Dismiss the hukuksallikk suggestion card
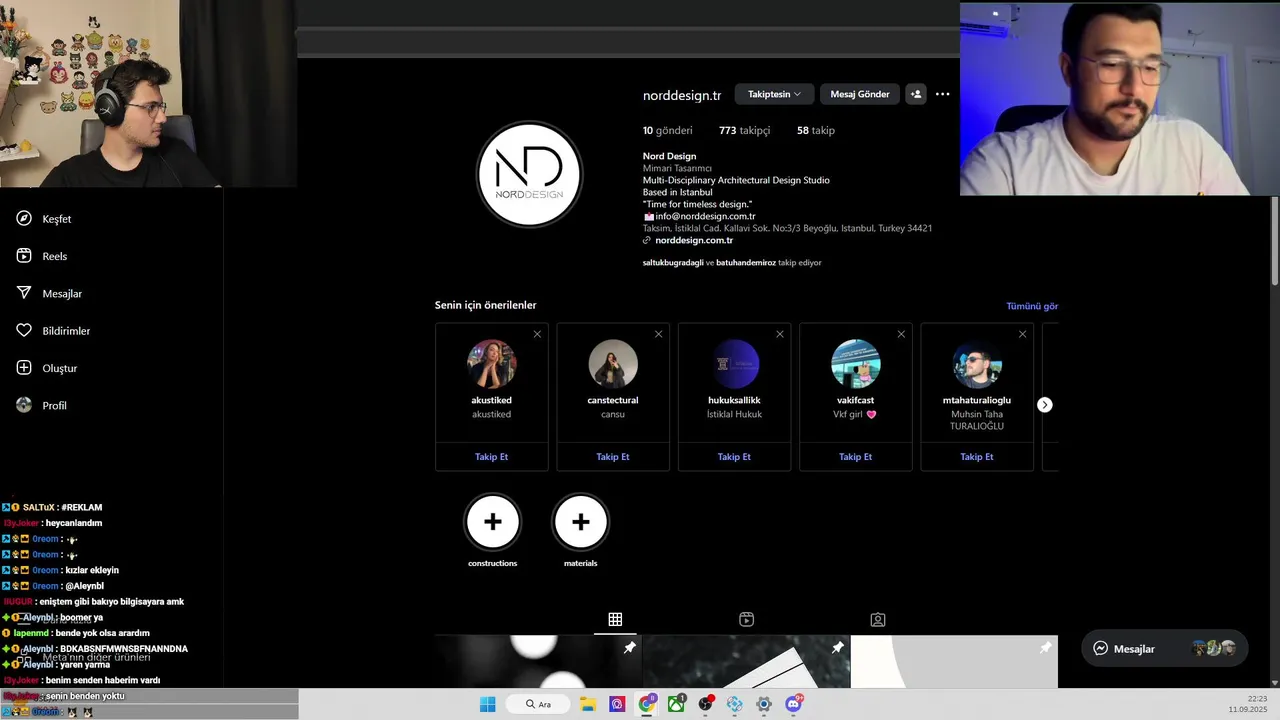 click(x=780, y=334)
